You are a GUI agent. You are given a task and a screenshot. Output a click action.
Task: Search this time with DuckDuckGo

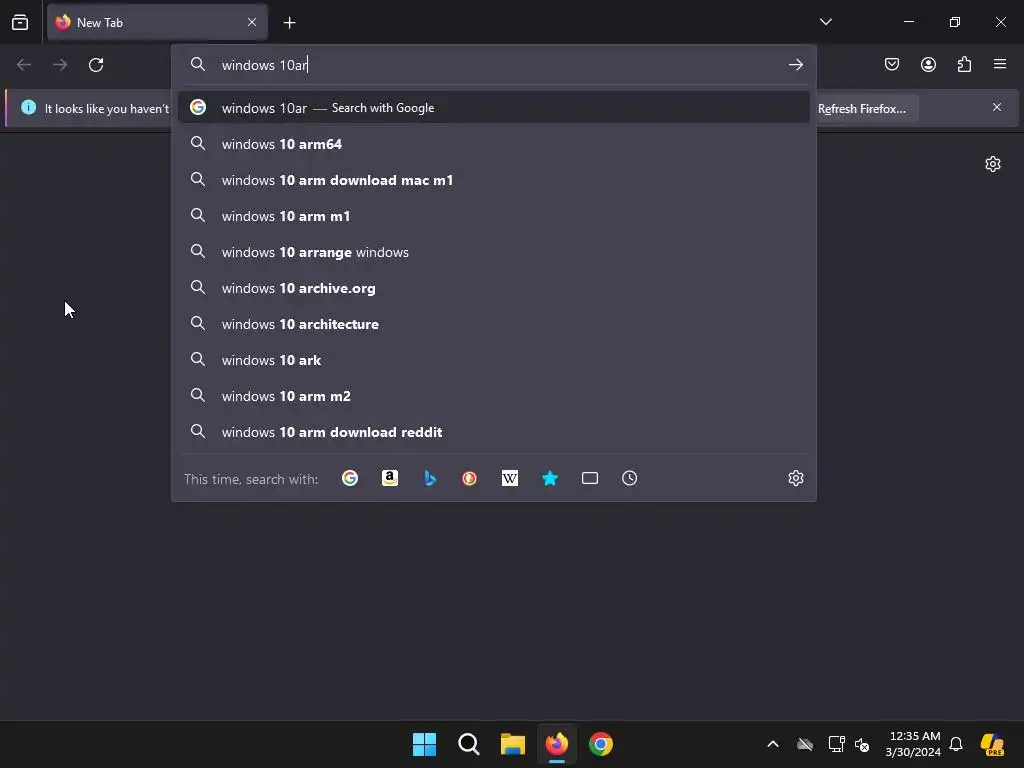point(470,478)
